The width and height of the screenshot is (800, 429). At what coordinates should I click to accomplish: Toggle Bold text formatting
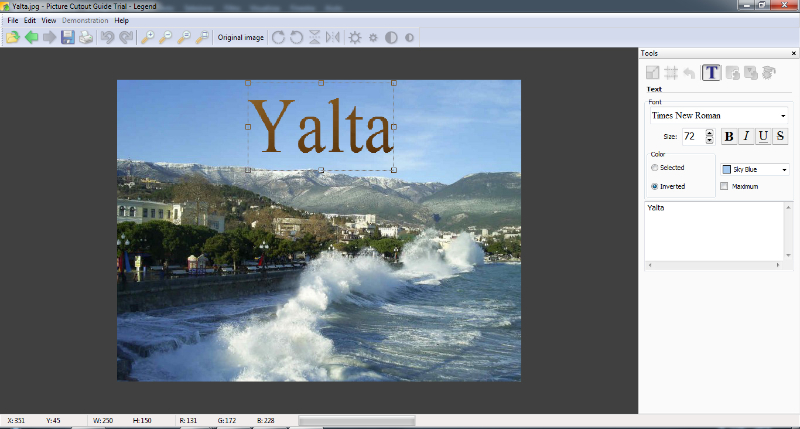(729, 136)
